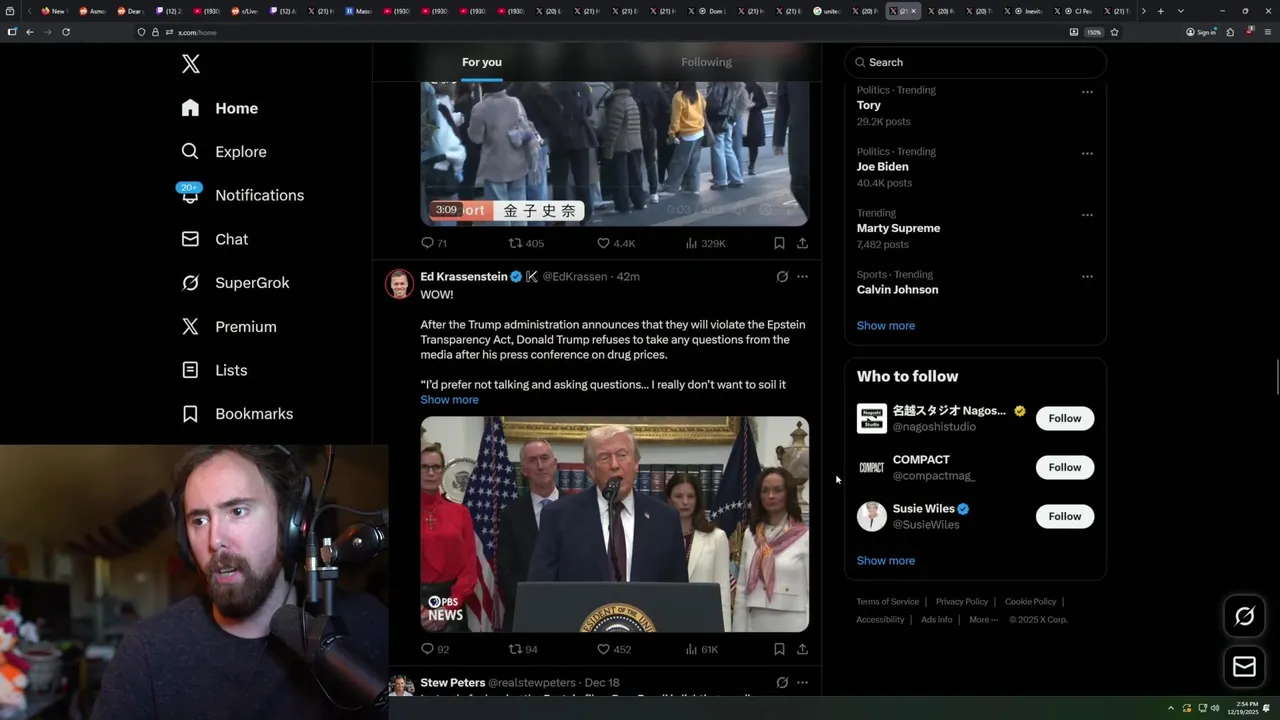Viewport: 1280px width, 720px height.
Task: Follow the Susie Wiles account
Action: 1065,516
